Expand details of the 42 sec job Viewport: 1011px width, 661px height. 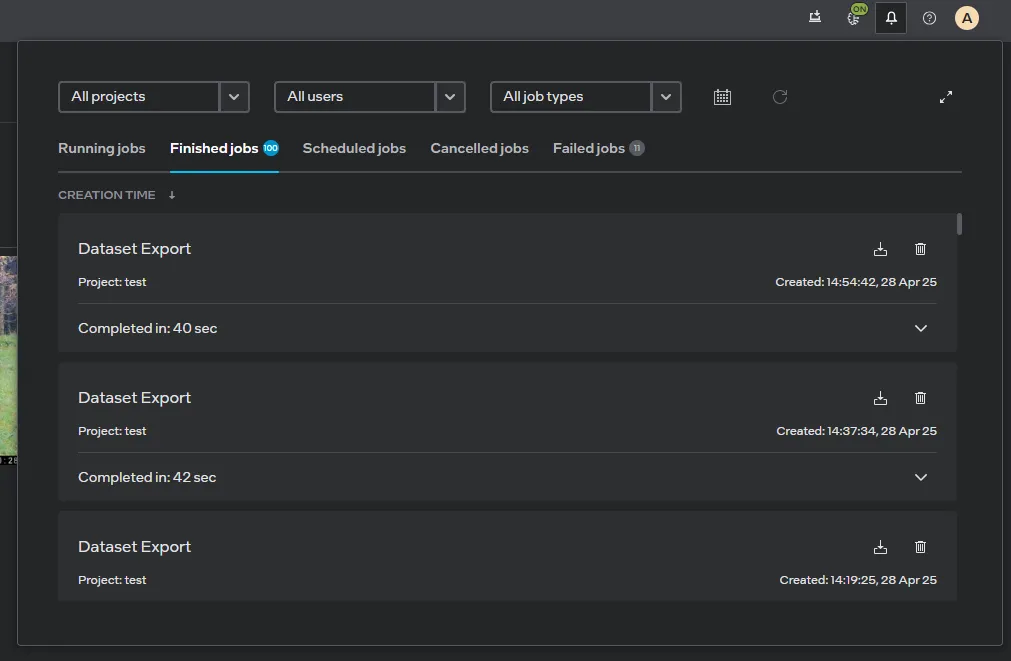click(x=921, y=477)
